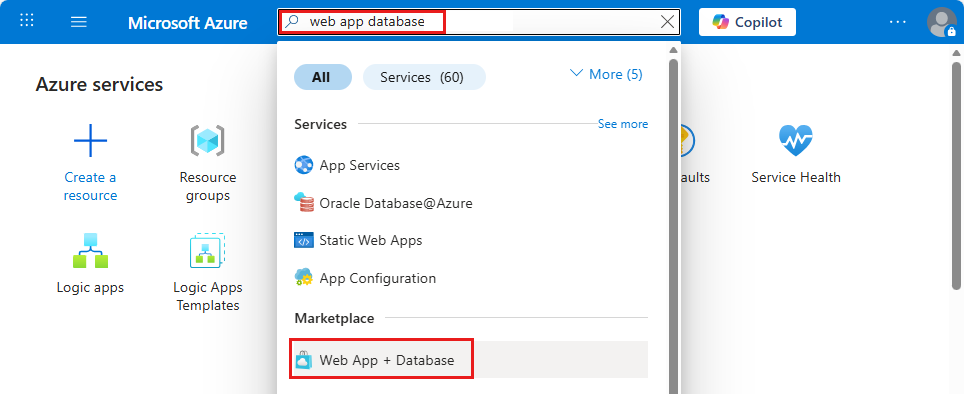The width and height of the screenshot is (964, 394).
Task: Click the Logic Apps Templates label
Action: pyautogui.click(x=208, y=296)
